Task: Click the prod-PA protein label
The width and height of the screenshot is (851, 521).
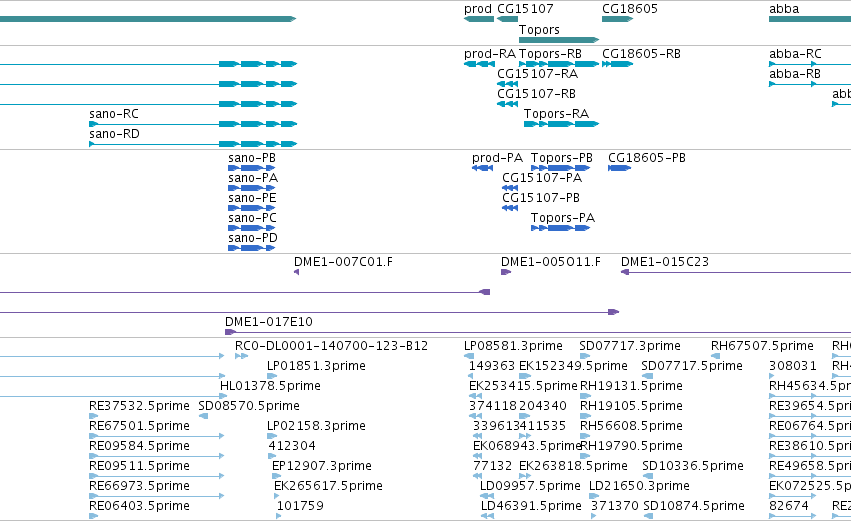Action: [497, 158]
